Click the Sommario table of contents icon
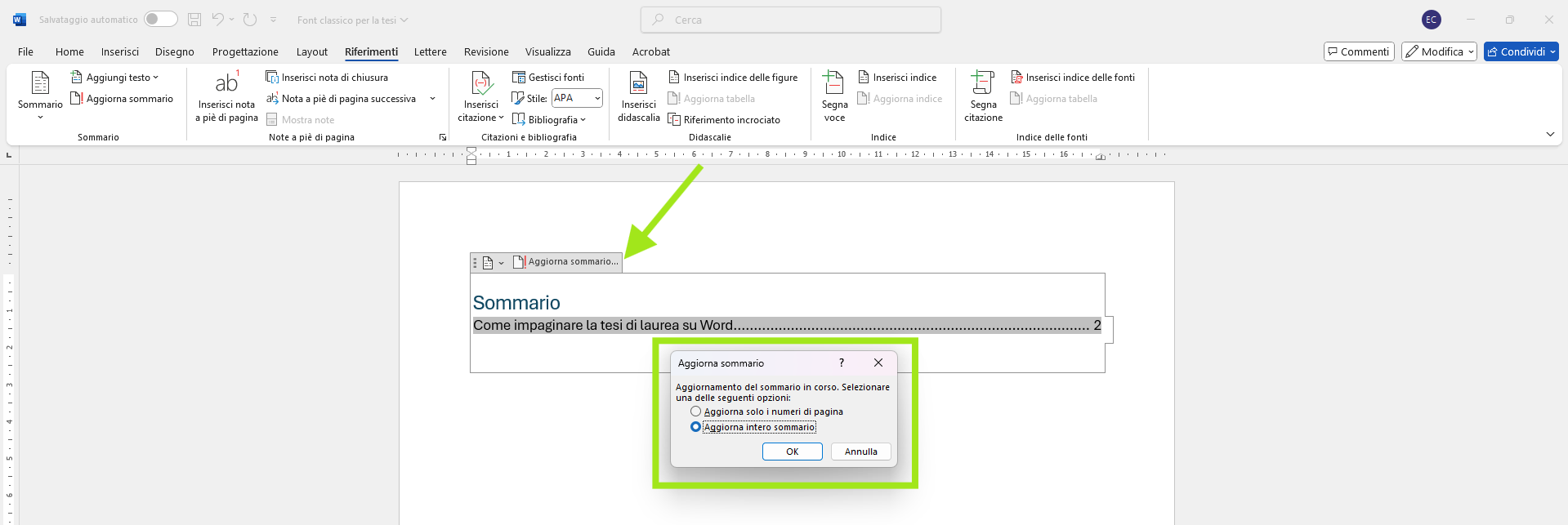Screen dimensions: 1568x525 pos(40,83)
